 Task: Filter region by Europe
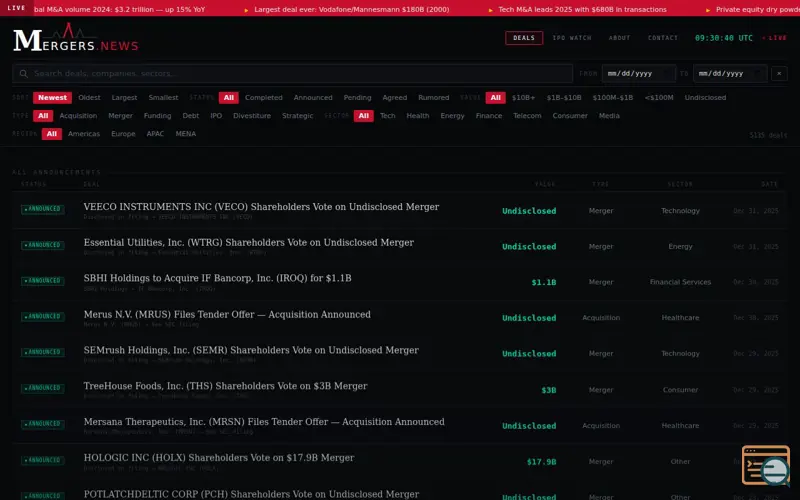pyautogui.click(x=123, y=134)
